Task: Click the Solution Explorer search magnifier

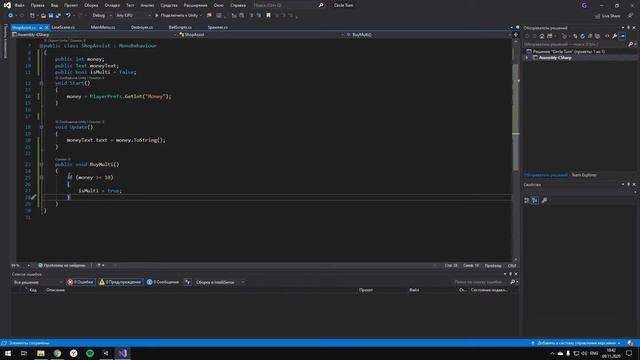Action: tap(631, 44)
